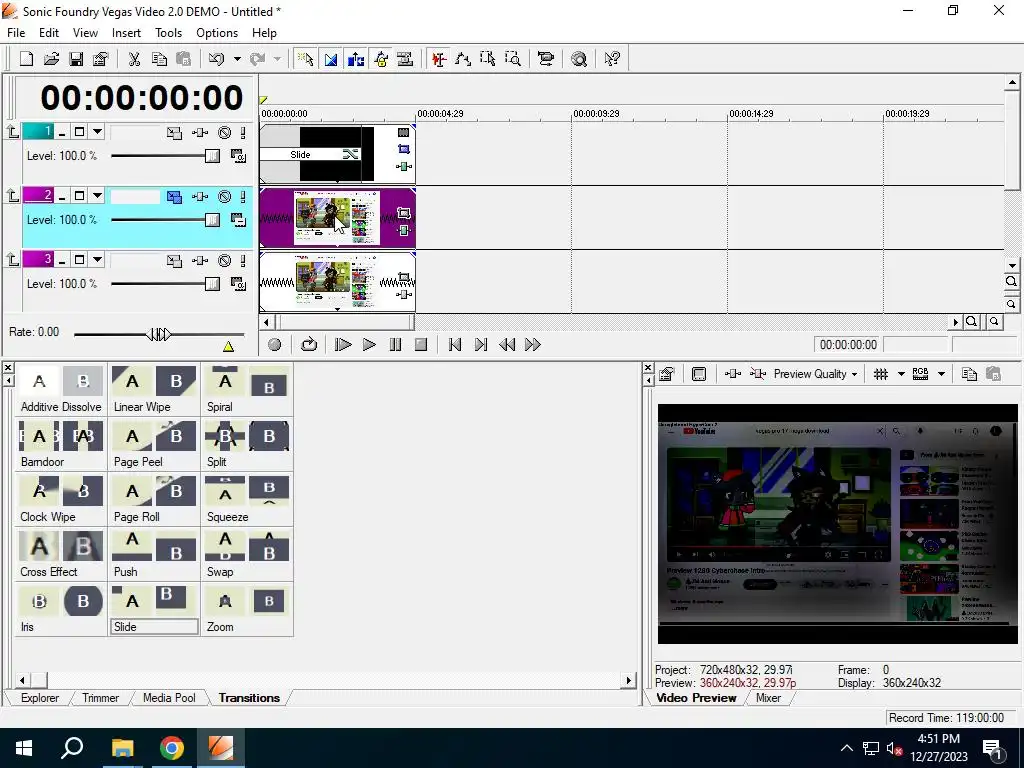Toggle the padlock icon in the toolbar
The image size is (1024, 768).
pyautogui.click(x=381, y=59)
